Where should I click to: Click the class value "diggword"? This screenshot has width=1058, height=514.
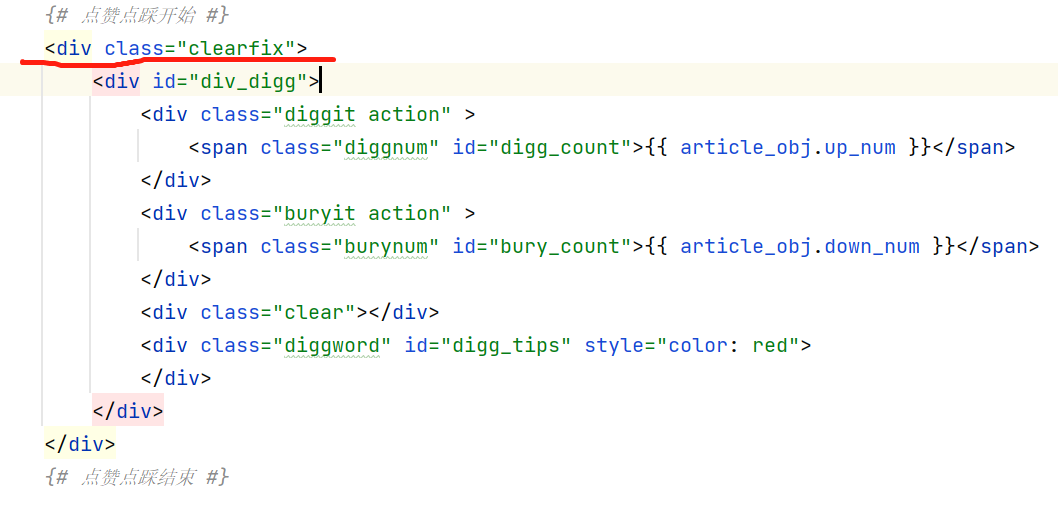333,346
